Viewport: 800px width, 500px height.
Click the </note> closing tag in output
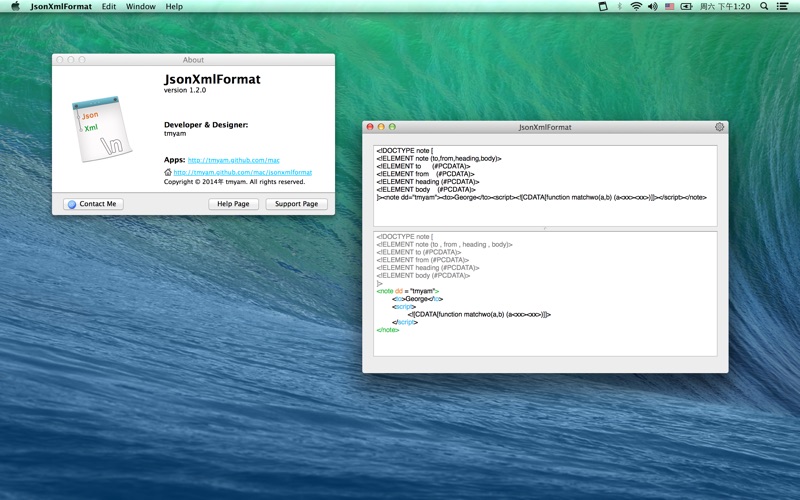coord(388,330)
